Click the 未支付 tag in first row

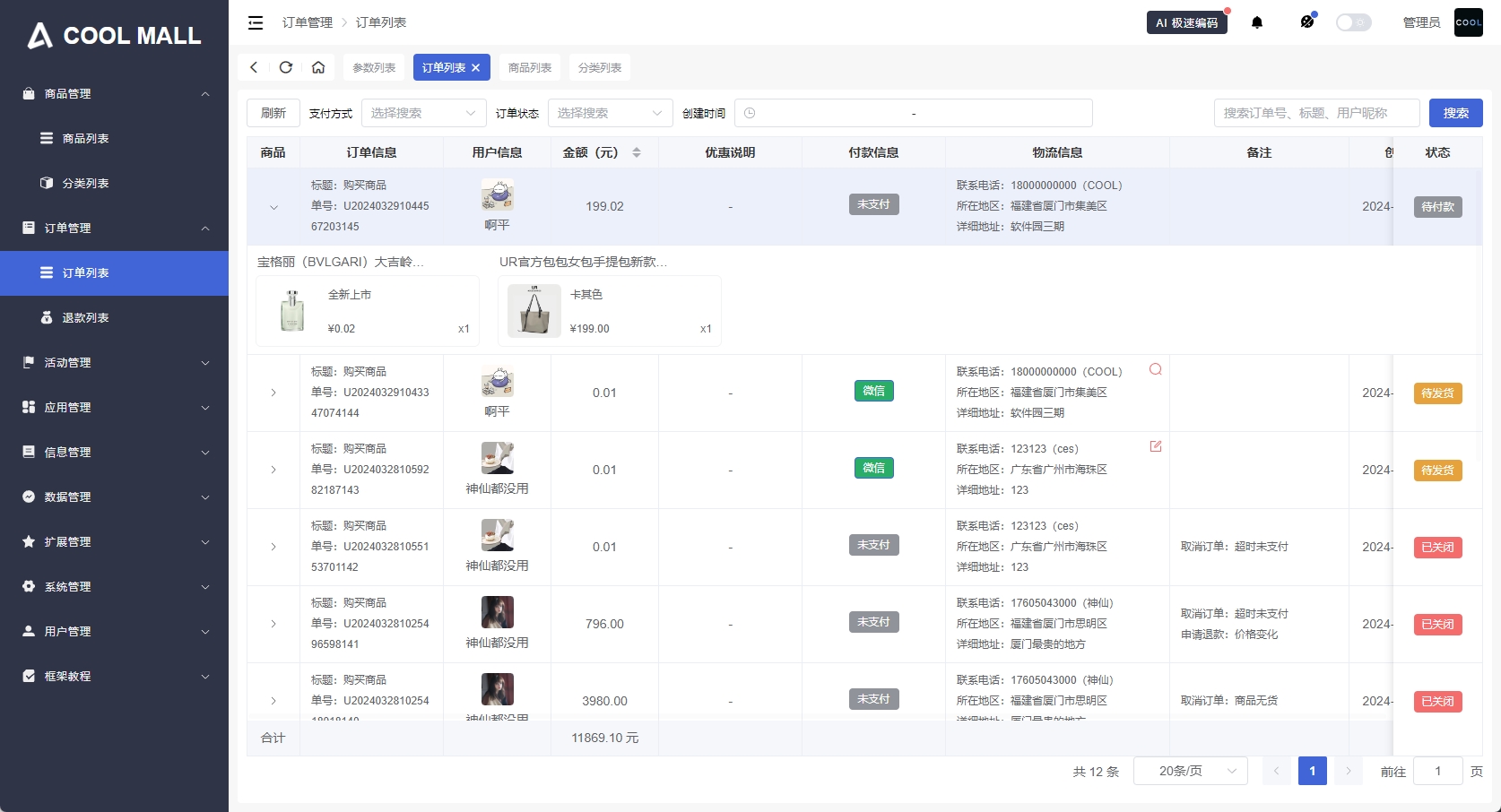(874, 204)
